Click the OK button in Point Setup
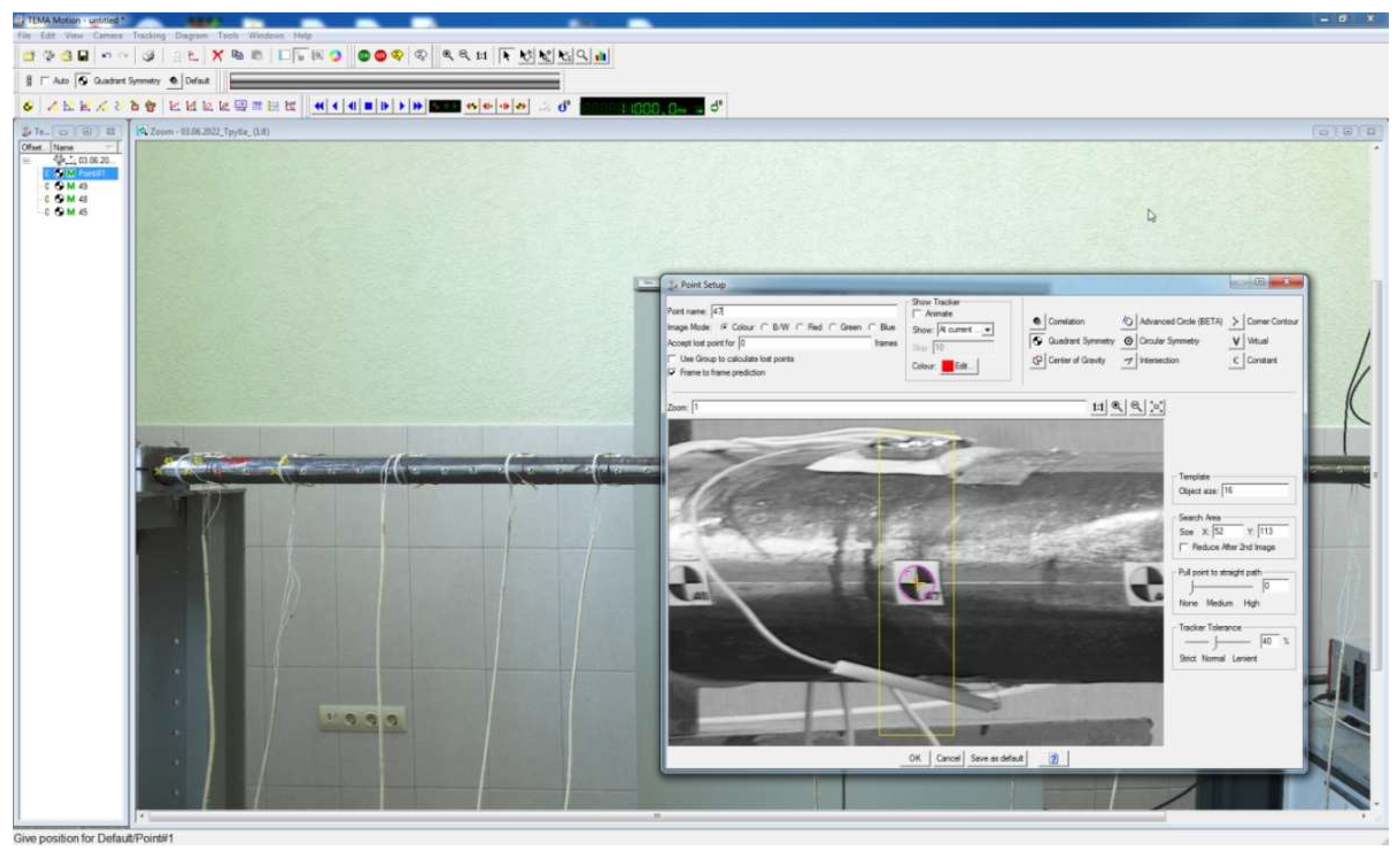The height and width of the screenshot is (859, 1400). [914, 759]
